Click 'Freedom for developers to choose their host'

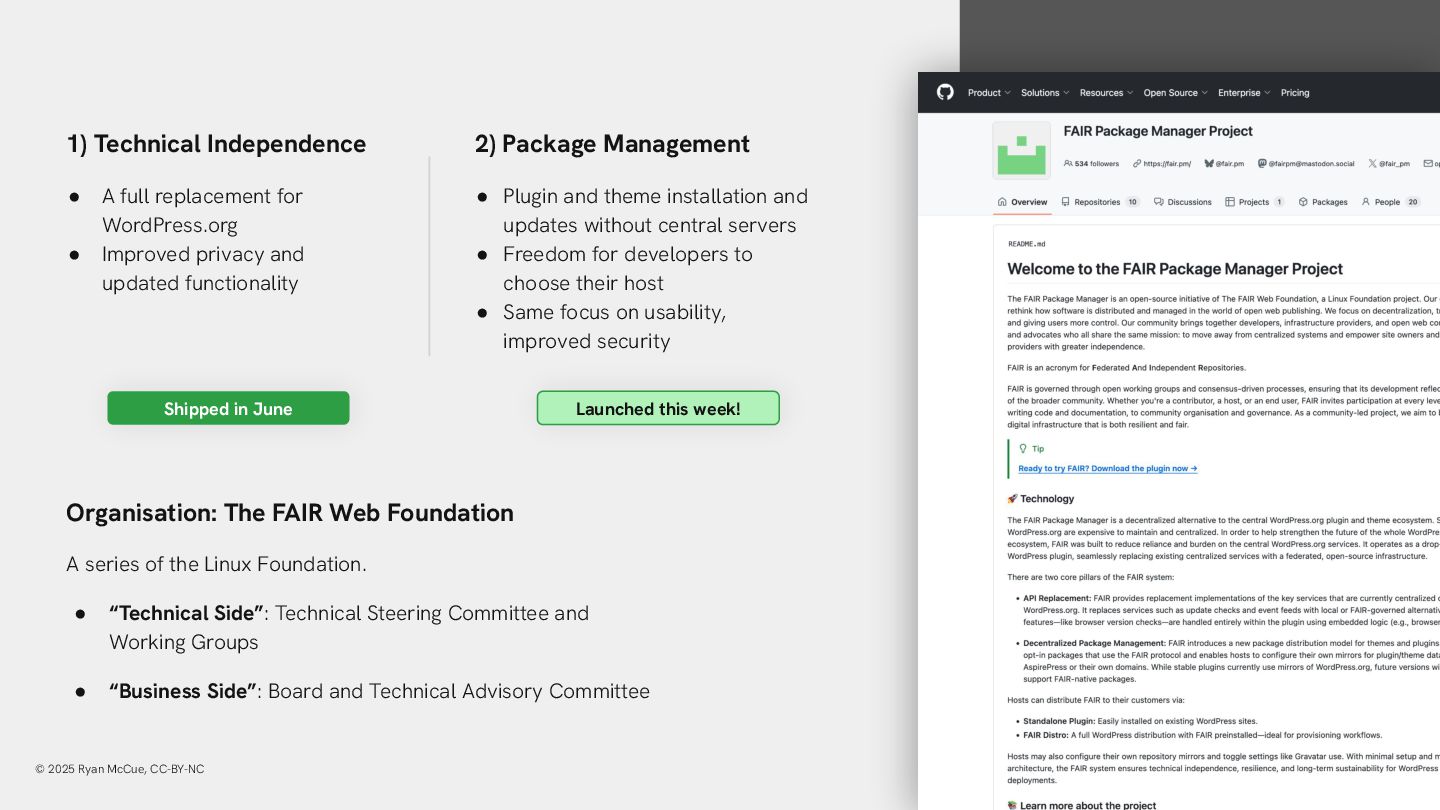pos(628,268)
